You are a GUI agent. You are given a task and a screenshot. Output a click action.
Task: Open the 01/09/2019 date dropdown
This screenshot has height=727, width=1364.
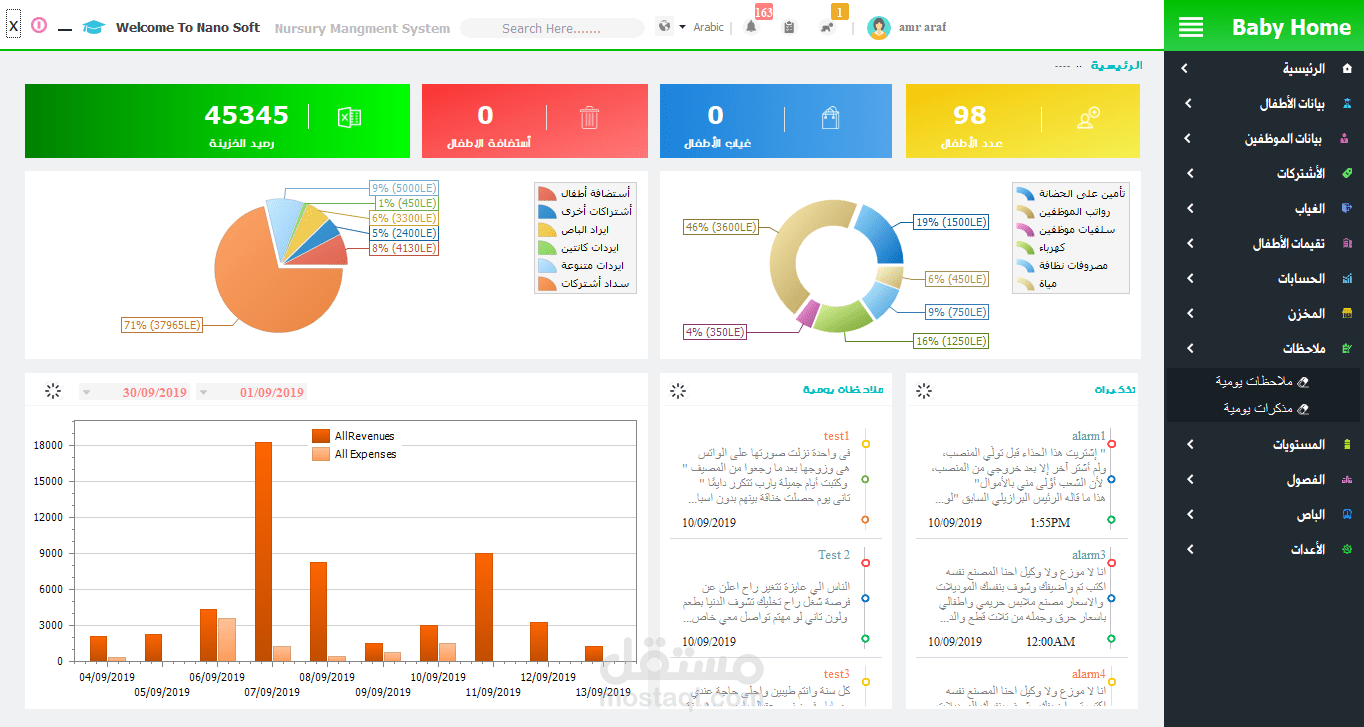tap(203, 392)
